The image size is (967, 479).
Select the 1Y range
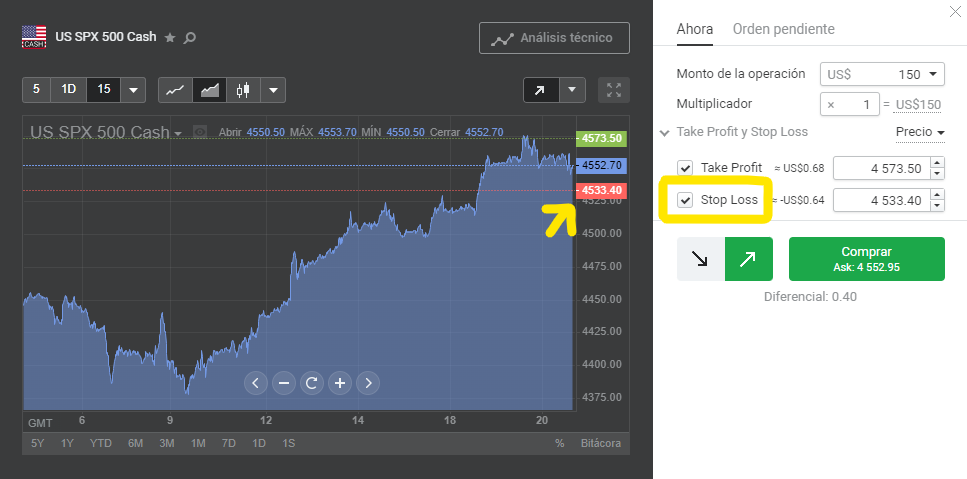(67, 443)
